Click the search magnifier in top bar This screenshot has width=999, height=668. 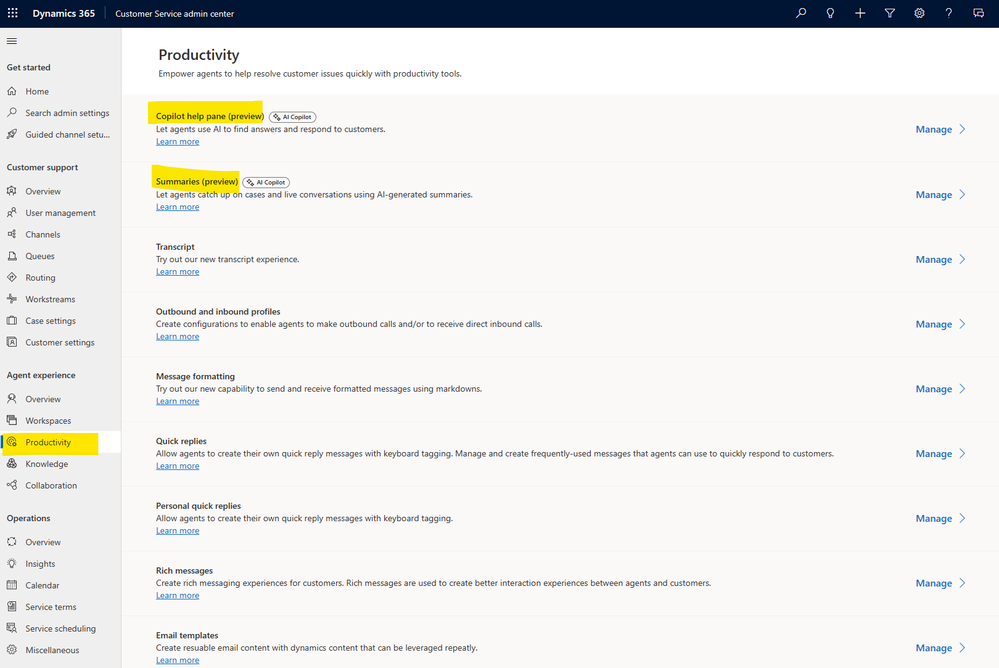coord(801,13)
